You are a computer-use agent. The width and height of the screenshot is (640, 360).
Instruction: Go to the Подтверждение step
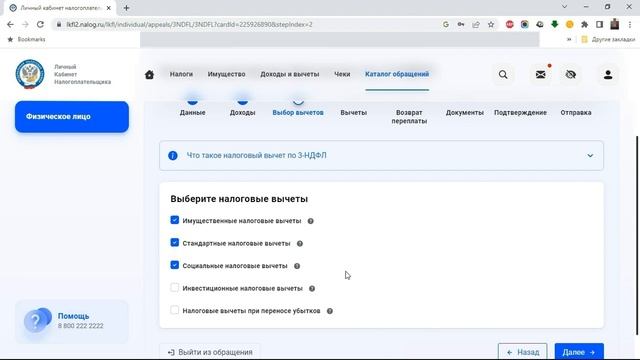pyautogui.click(x=520, y=113)
